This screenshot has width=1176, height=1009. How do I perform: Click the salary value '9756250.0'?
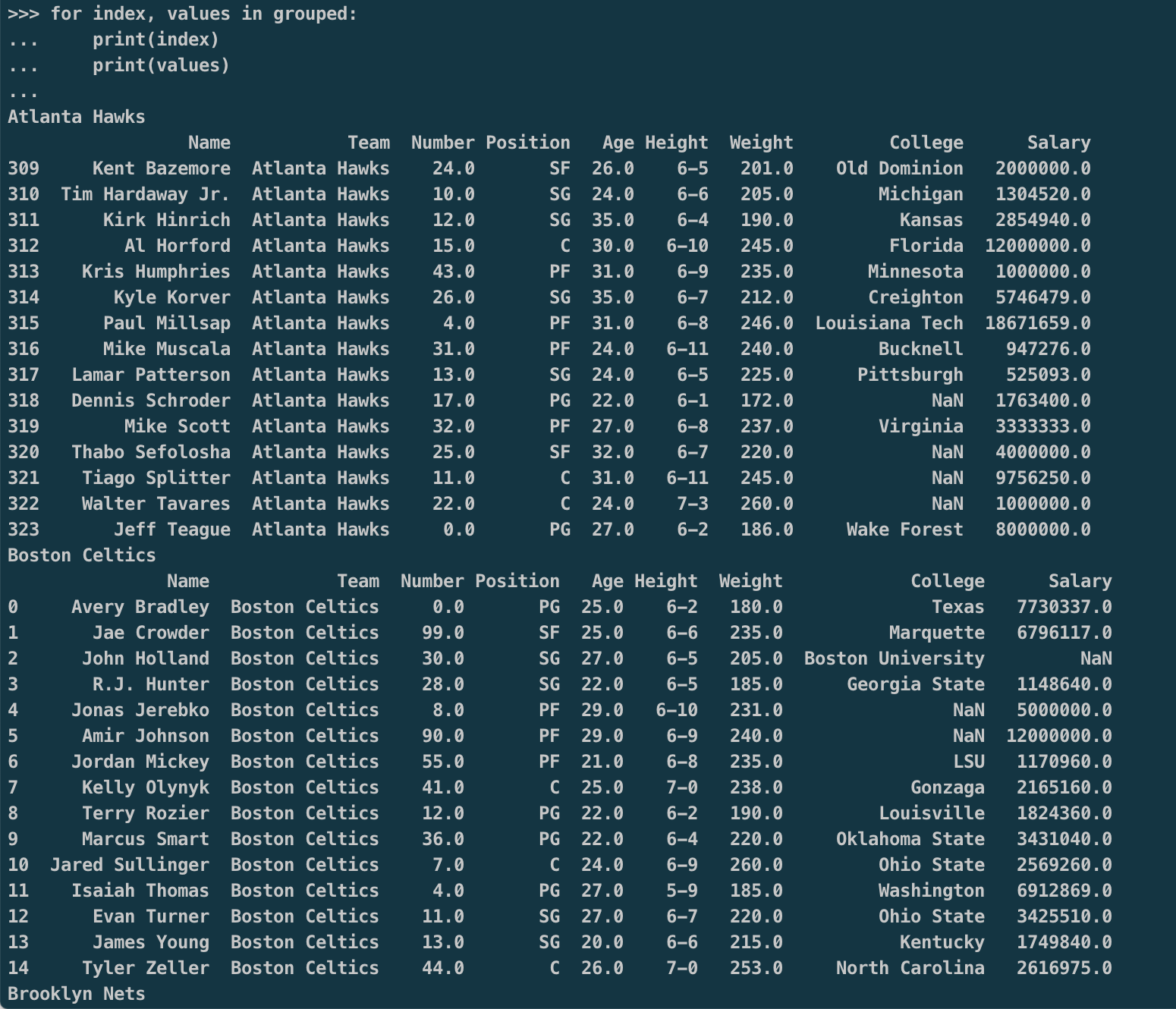click(x=1043, y=478)
